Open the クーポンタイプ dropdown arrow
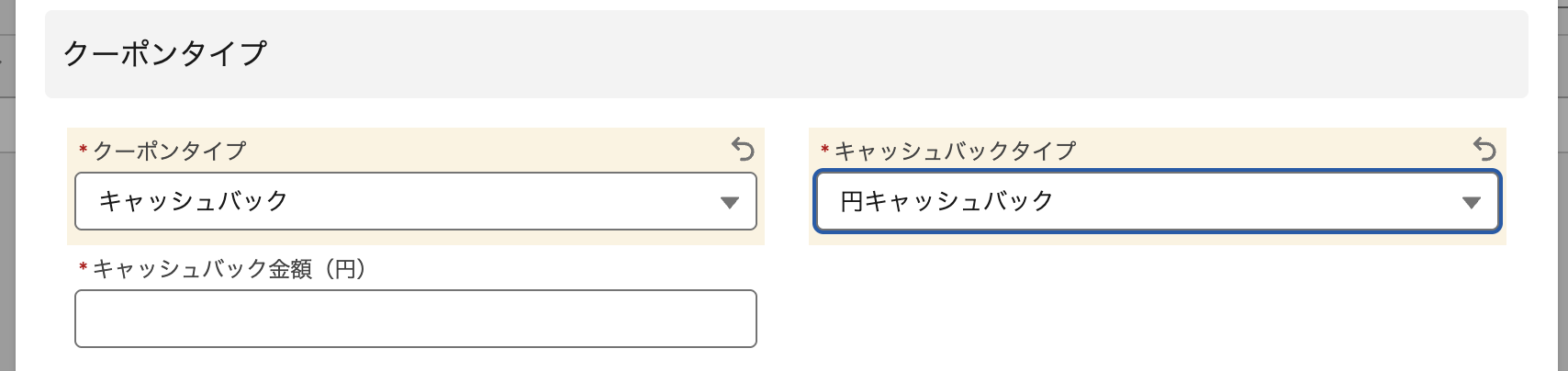The image size is (1568, 371). point(730,202)
